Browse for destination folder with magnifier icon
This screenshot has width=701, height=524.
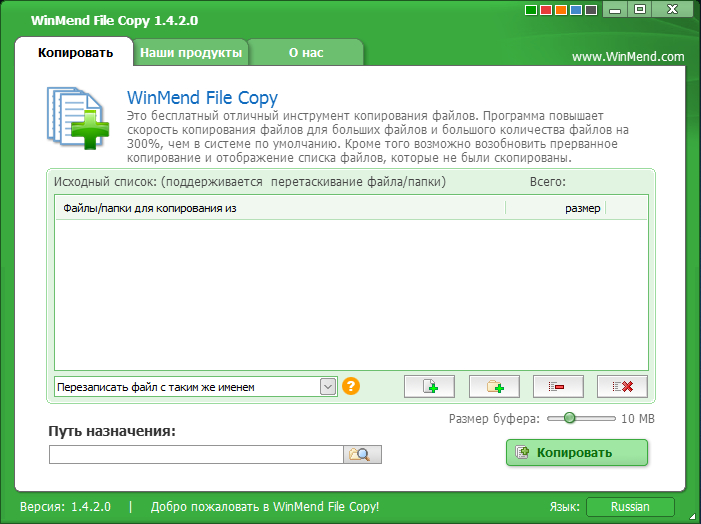tap(363, 455)
